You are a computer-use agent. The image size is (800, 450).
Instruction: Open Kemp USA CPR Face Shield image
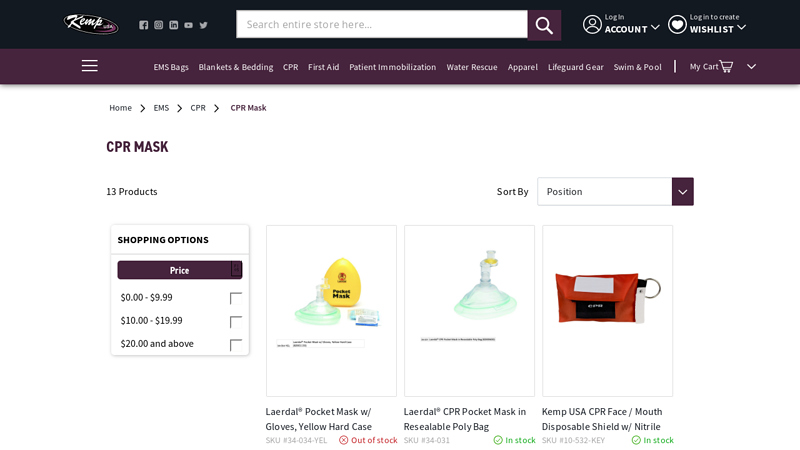point(608,311)
